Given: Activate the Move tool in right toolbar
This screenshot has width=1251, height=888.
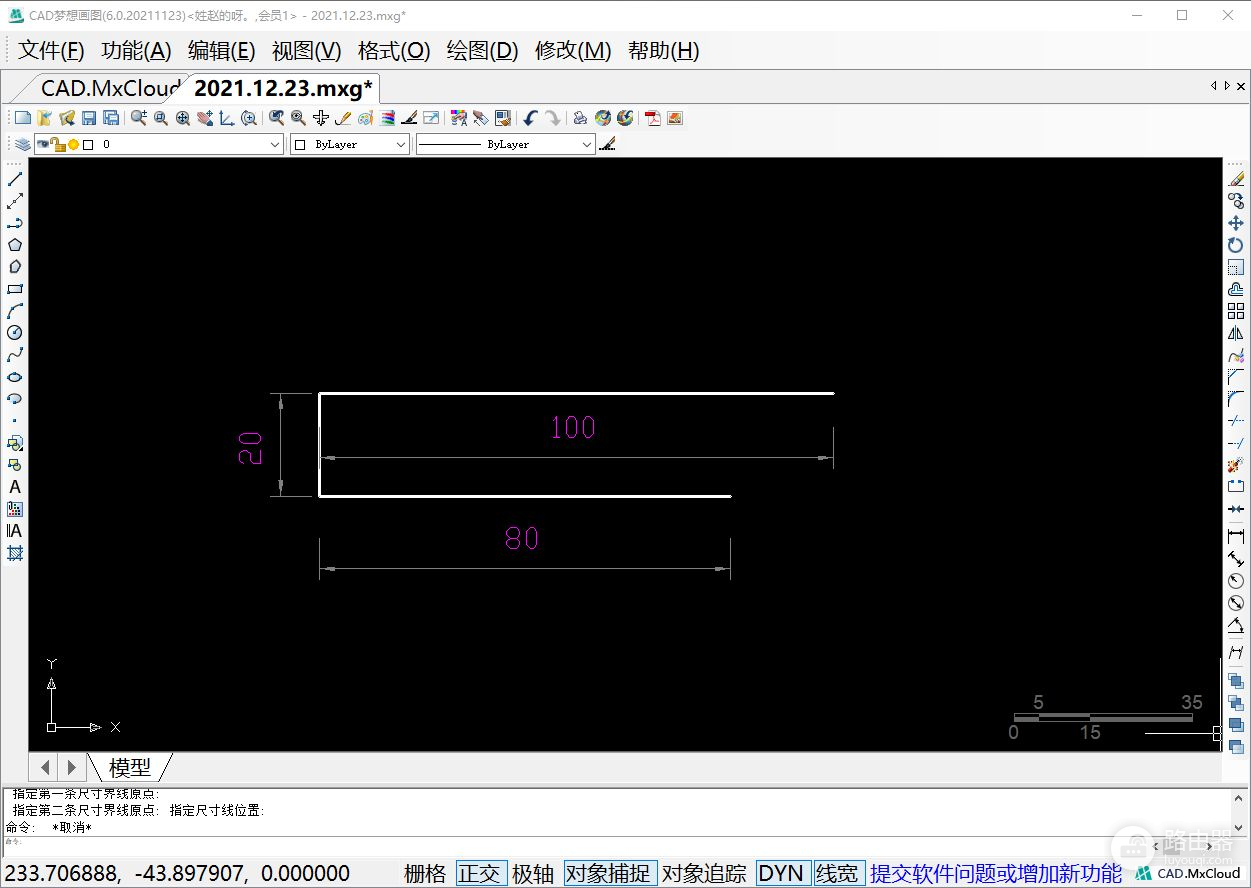Looking at the screenshot, I should (1236, 223).
